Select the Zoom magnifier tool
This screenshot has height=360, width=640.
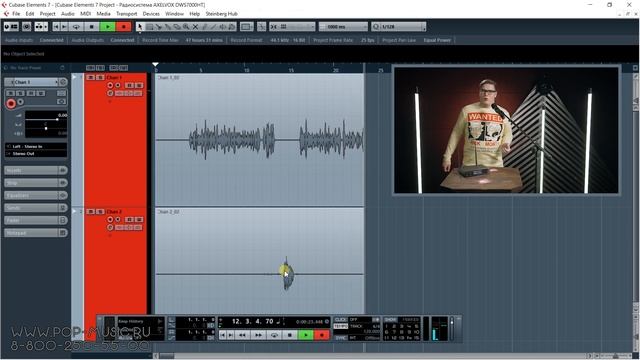pyautogui.click(x=186, y=27)
